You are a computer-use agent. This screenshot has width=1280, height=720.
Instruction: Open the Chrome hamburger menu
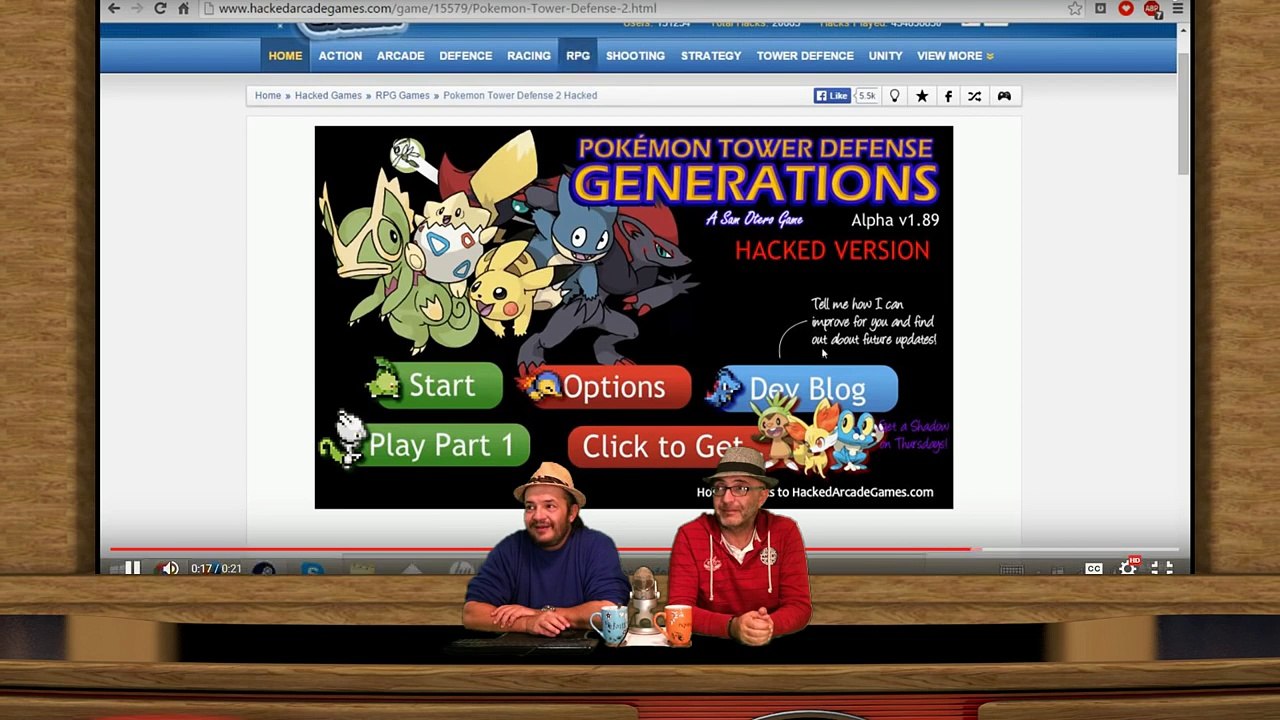[1176, 9]
